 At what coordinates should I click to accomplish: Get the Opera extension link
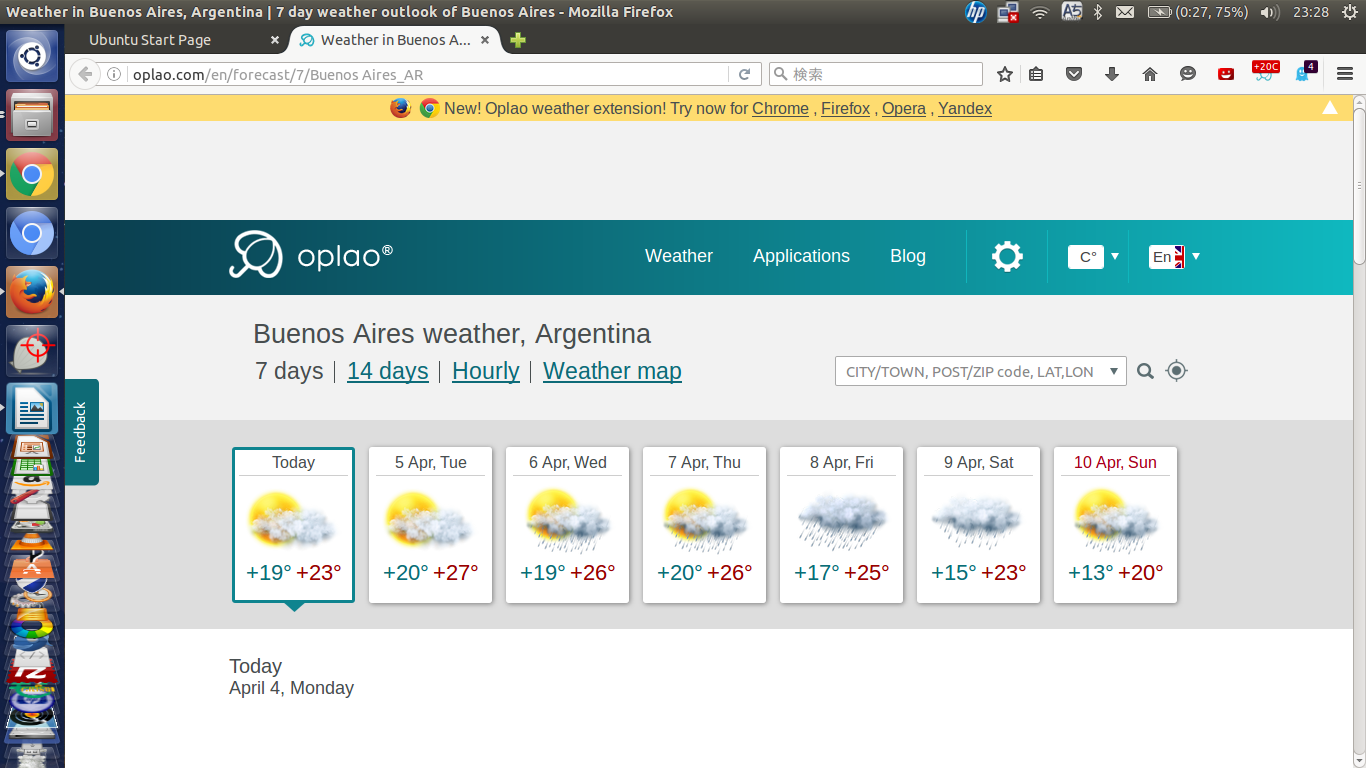pyautogui.click(x=904, y=108)
